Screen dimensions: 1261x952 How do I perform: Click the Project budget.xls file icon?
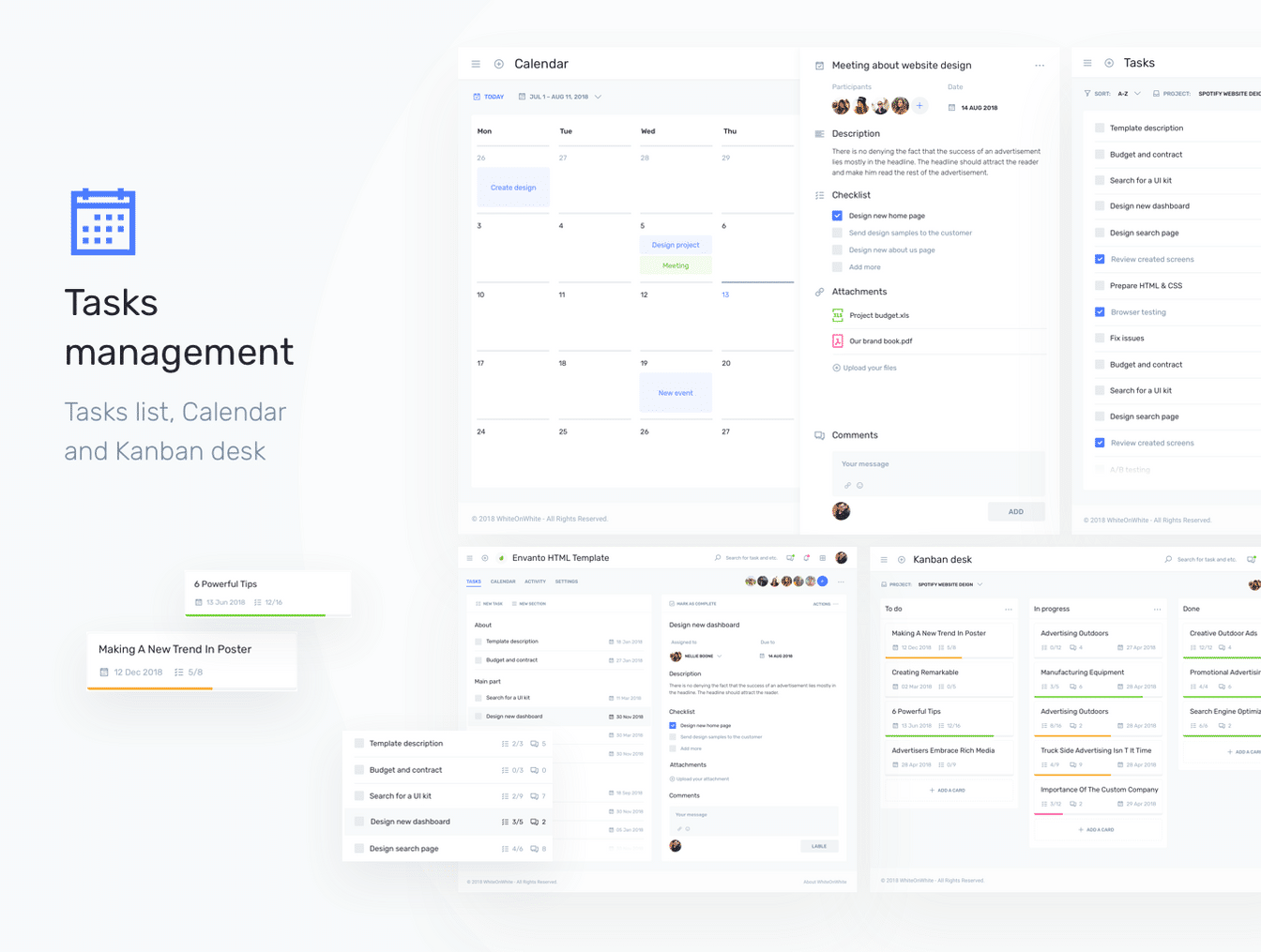(x=838, y=315)
